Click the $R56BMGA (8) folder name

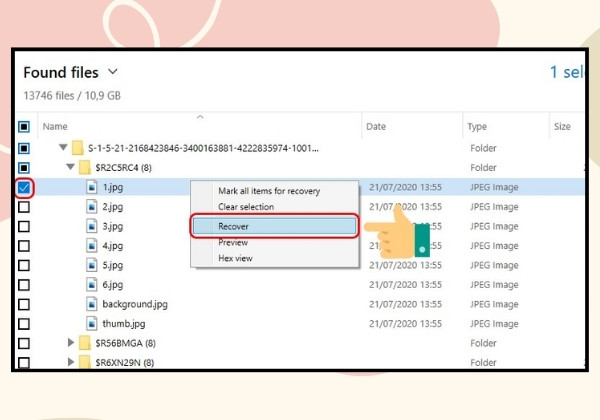(x=126, y=343)
